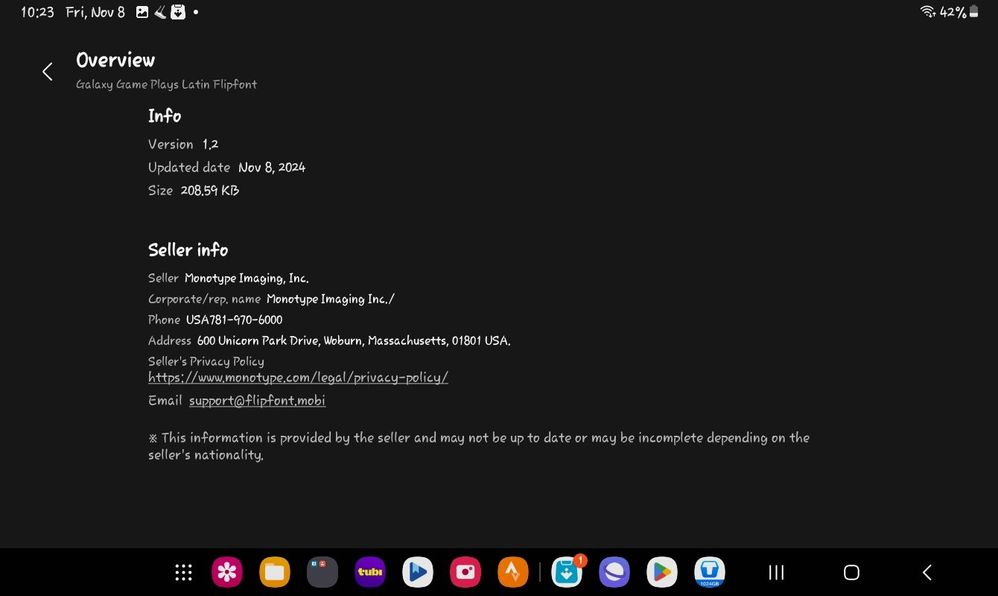Launch the red Camera app
Image resolution: width=998 pixels, height=596 pixels.
click(x=465, y=572)
